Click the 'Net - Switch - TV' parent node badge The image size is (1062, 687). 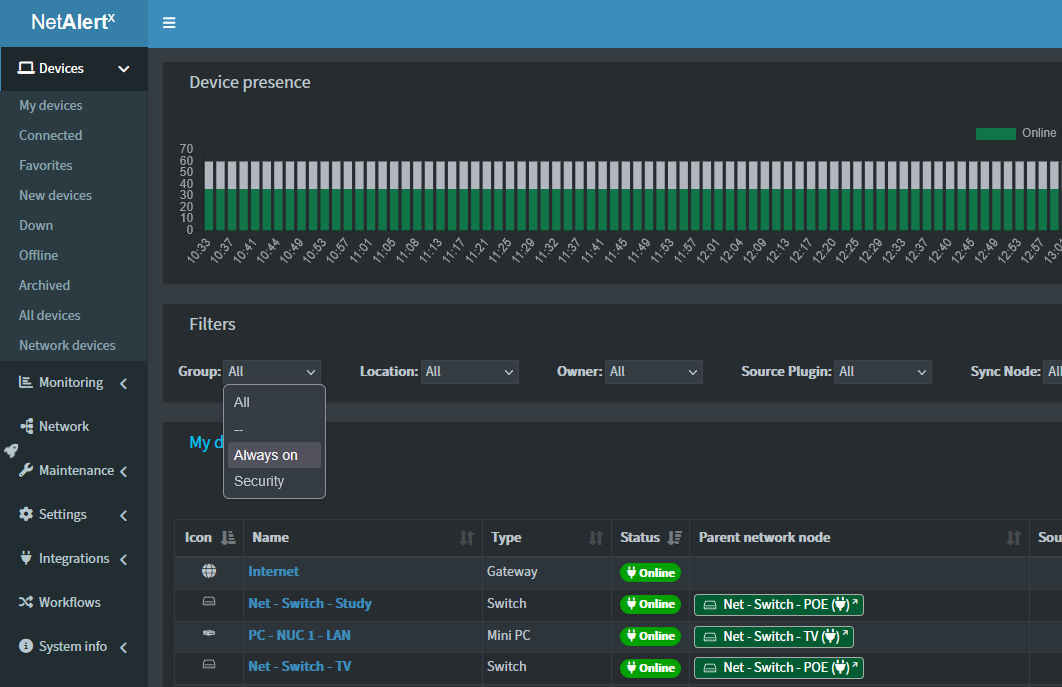point(773,636)
